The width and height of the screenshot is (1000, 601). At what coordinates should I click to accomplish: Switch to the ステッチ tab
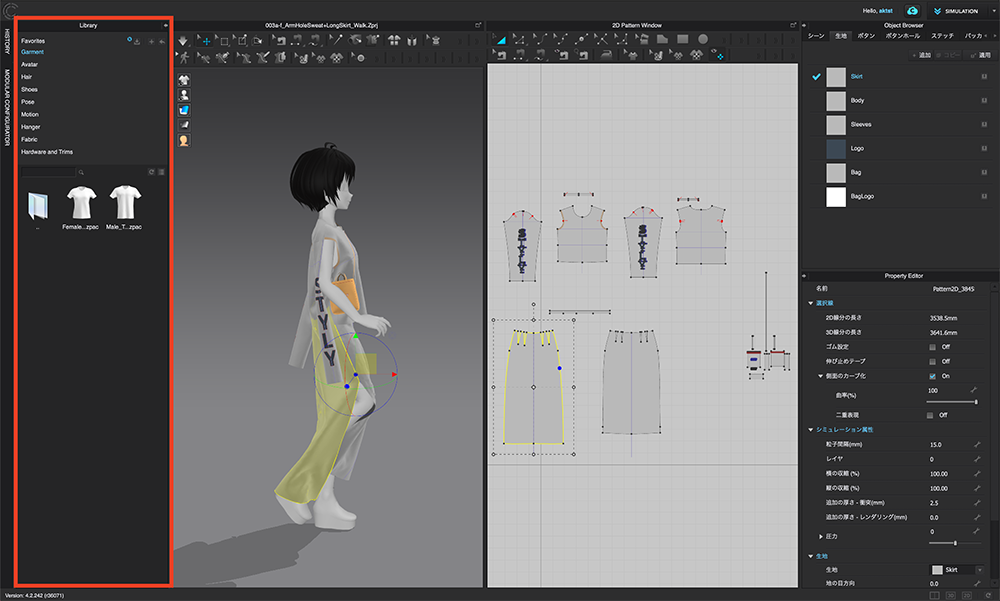(x=942, y=36)
